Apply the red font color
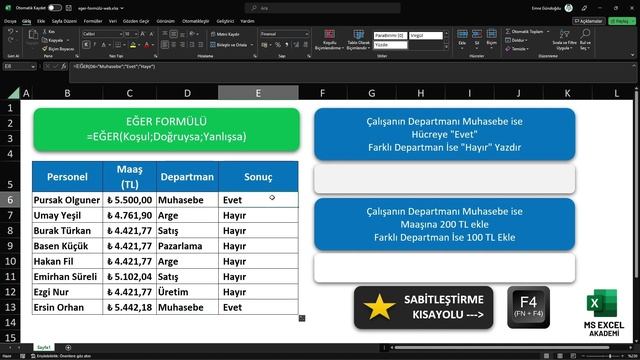 coord(147,45)
